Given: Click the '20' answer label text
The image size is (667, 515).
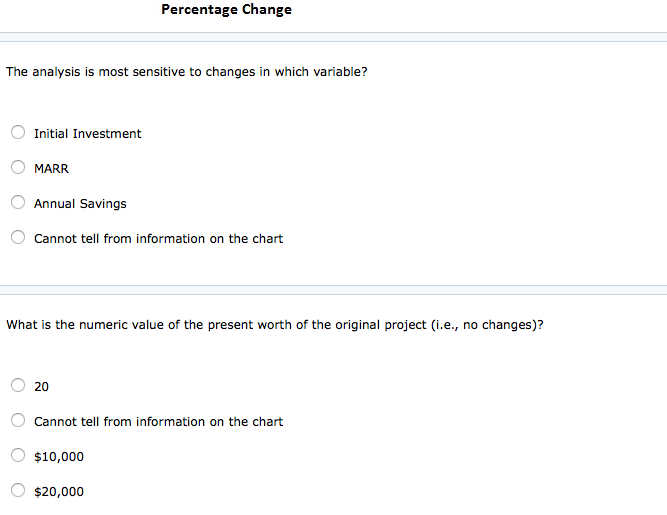Looking at the screenshot, I should pos(41,387).
